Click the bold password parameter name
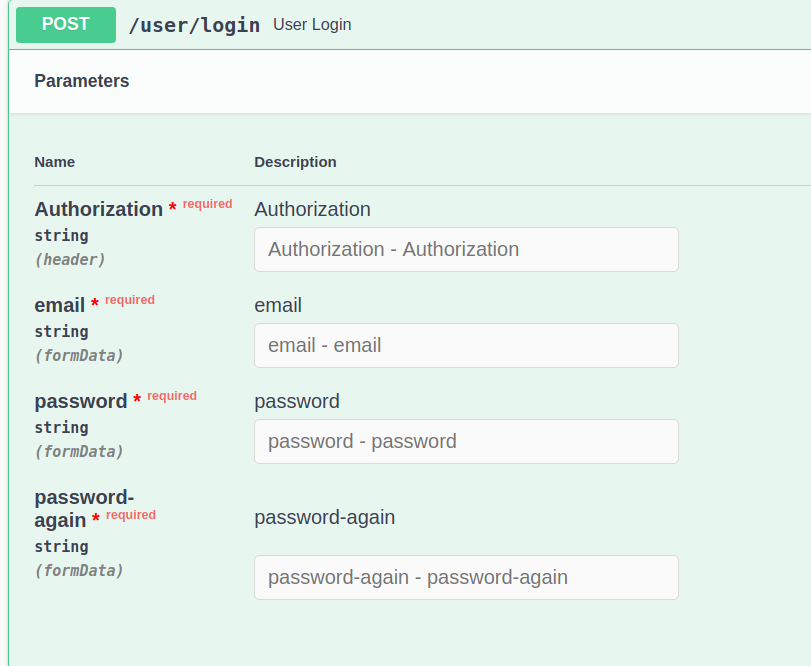Viewport: 811px width, 666px height. pyautogui.click(x=80, y=401)
